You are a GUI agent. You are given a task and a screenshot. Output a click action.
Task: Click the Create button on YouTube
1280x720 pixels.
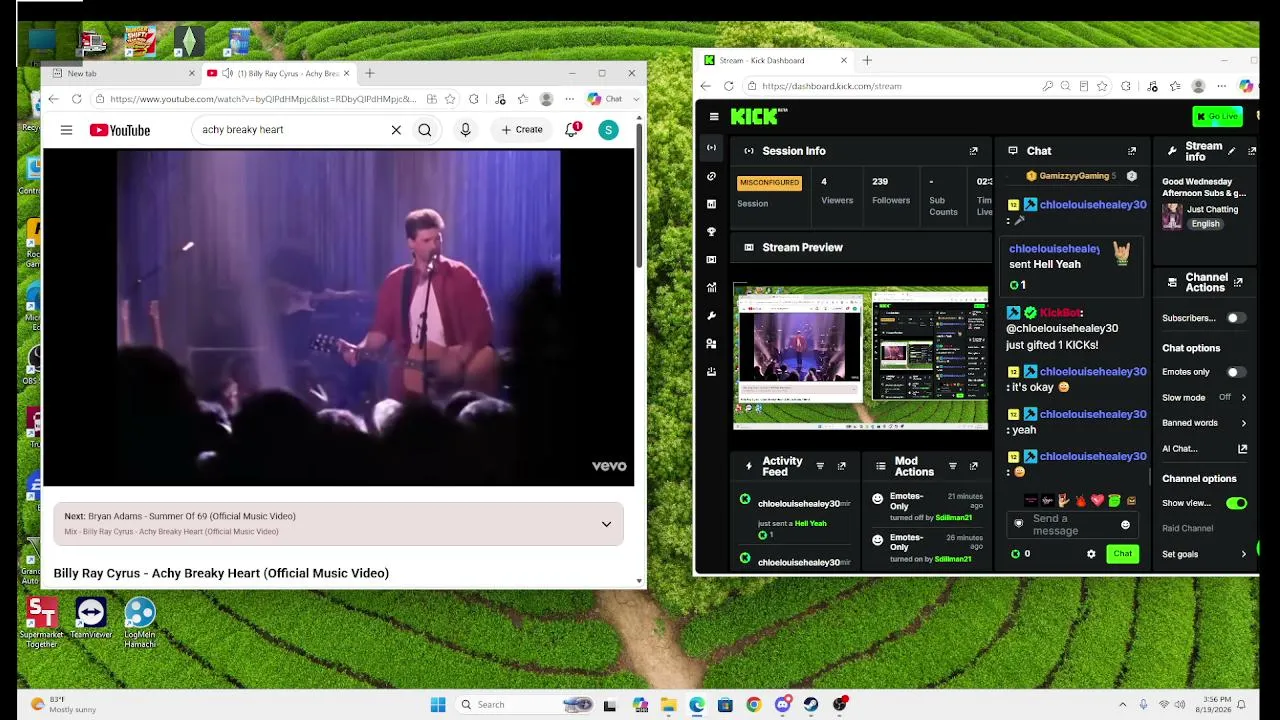click(x=522, y=130)
